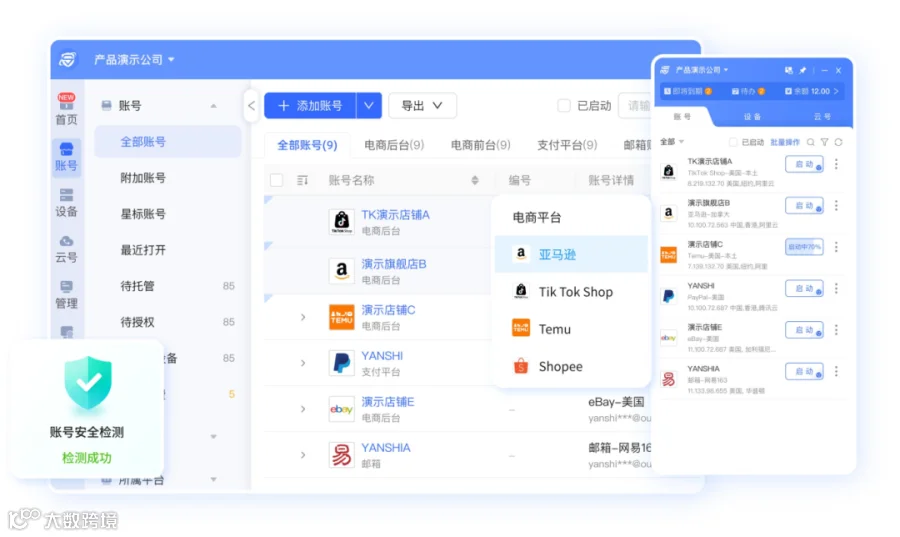Open the 首页 home sidebar icon

(x=66, y=109)
